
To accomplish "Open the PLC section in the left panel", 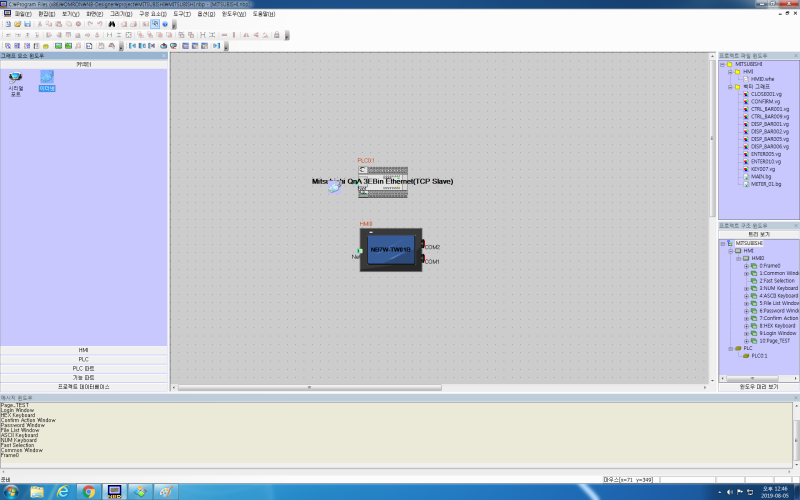I will (x=84, y=359).
